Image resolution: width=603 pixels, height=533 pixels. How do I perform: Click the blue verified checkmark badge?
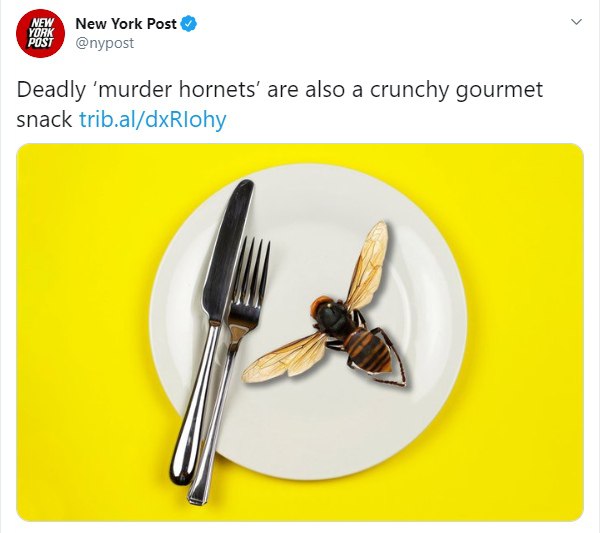(188, 24)
